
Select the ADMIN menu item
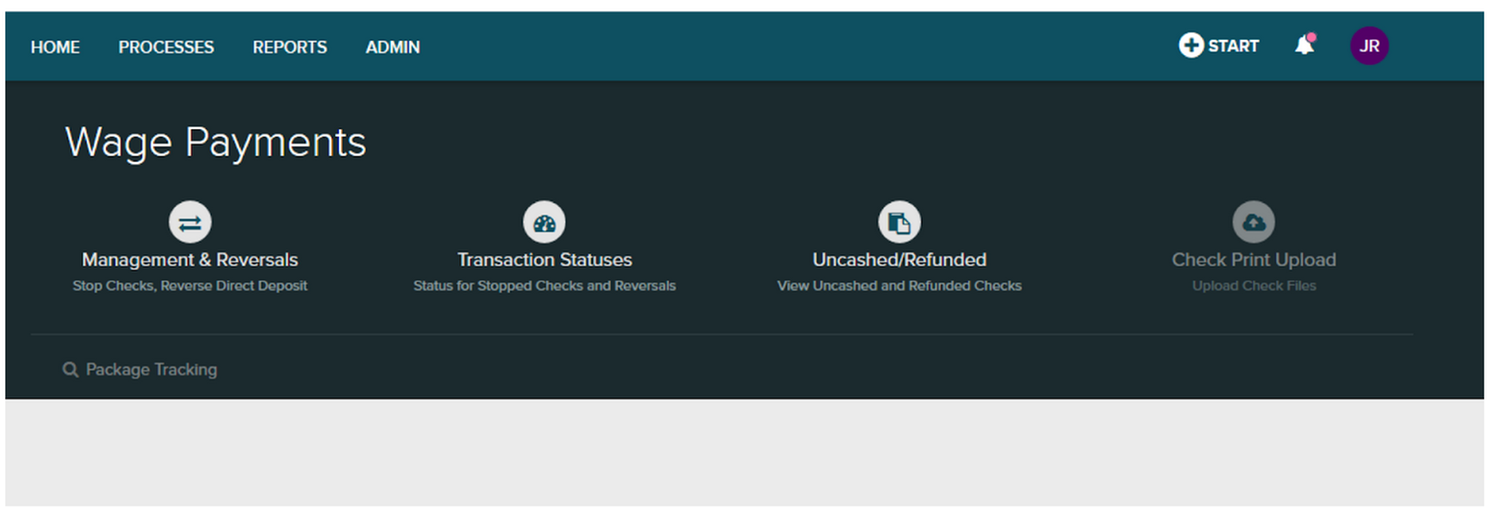point(393,47)
